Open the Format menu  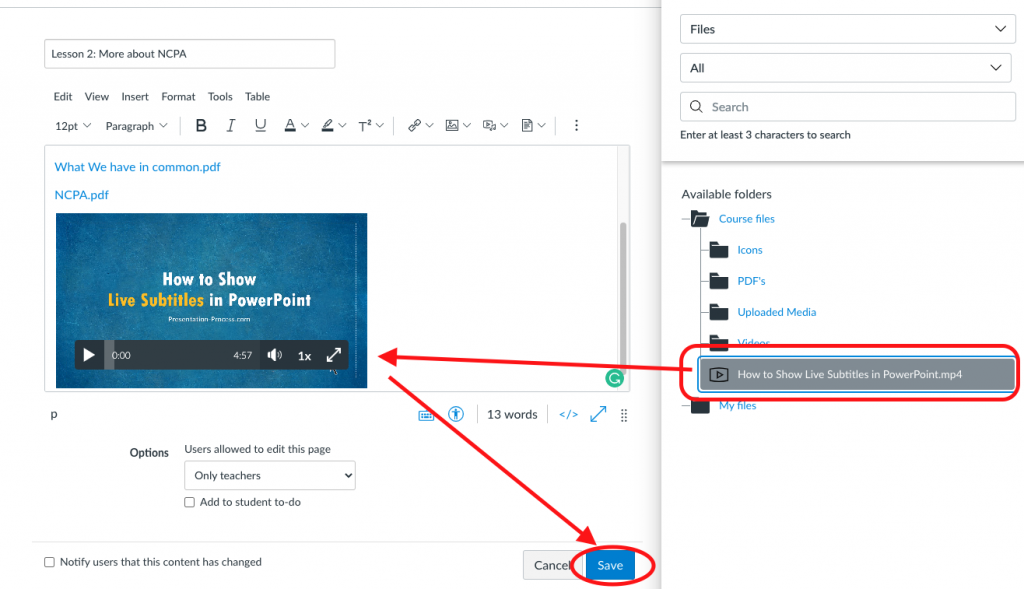pos(178,97)
